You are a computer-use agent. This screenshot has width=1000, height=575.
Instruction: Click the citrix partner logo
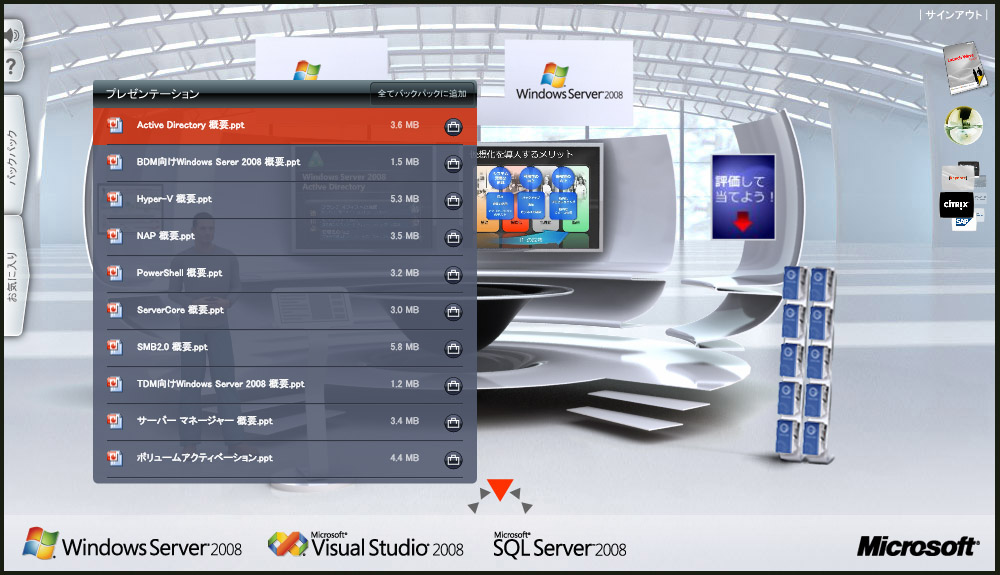(956, 205)
